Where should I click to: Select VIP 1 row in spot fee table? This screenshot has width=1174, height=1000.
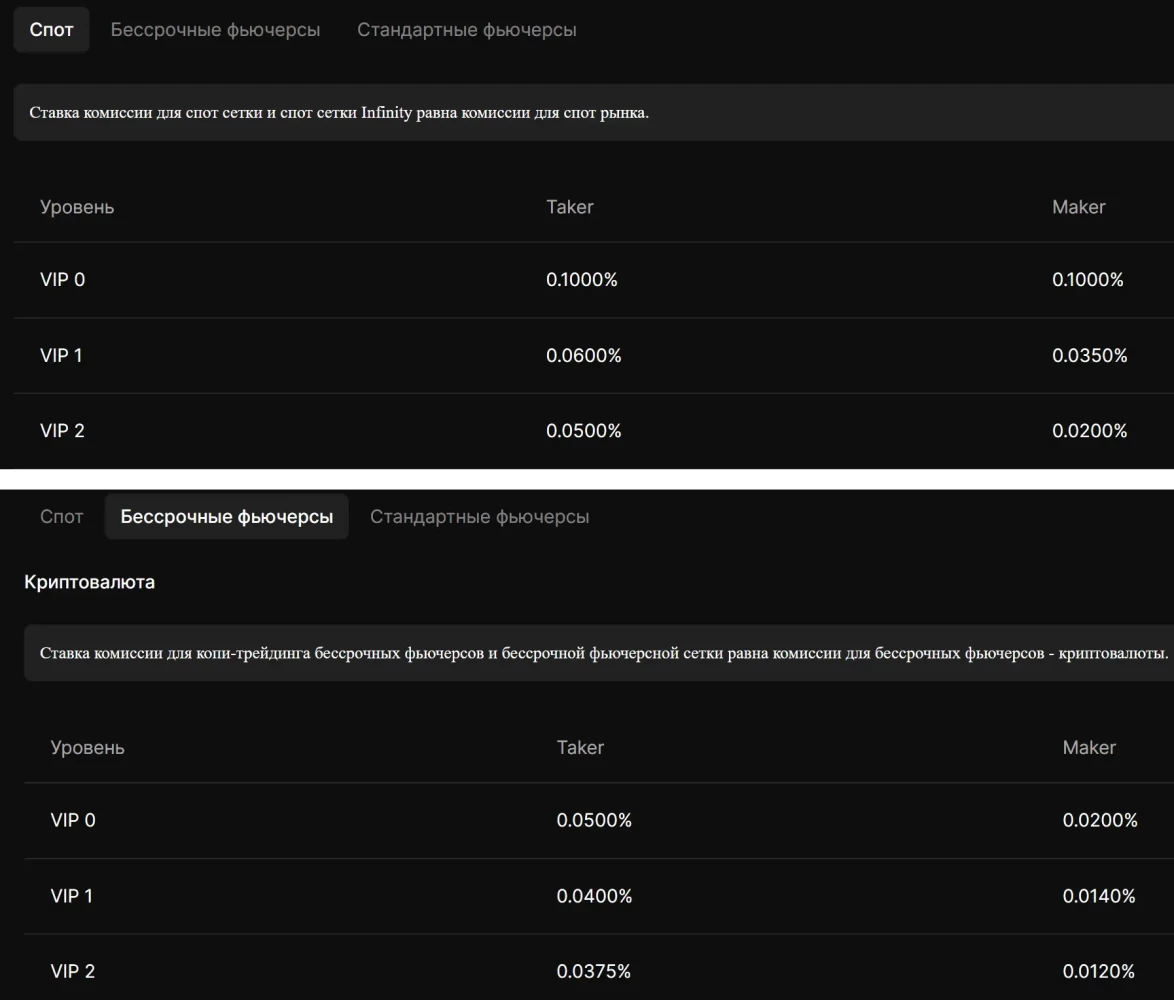61,356
